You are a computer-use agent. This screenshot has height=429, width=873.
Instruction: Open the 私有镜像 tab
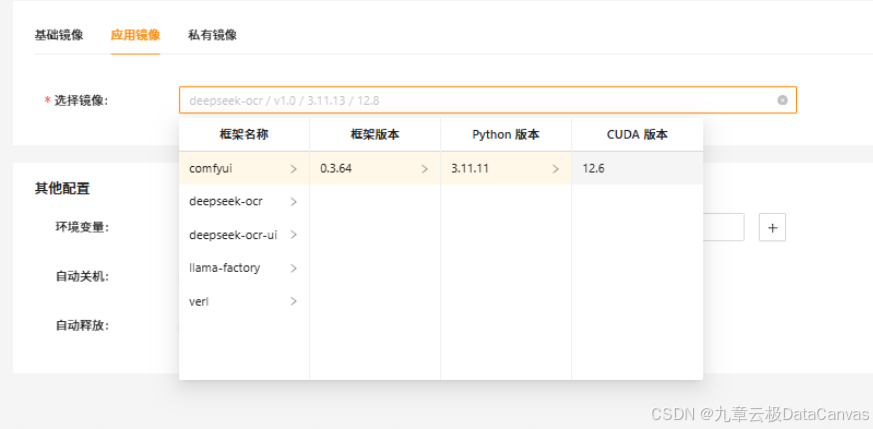click(x=212, y=35)
